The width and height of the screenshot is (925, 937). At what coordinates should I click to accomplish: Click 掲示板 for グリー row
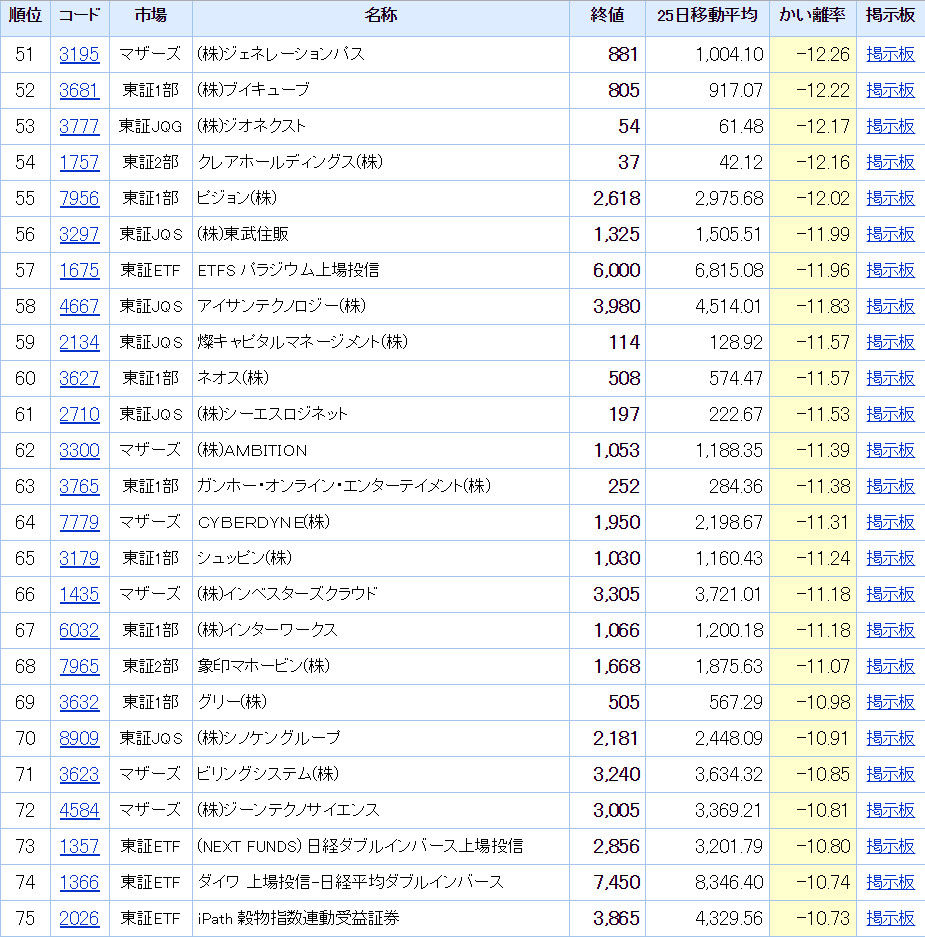coord(890,702)
